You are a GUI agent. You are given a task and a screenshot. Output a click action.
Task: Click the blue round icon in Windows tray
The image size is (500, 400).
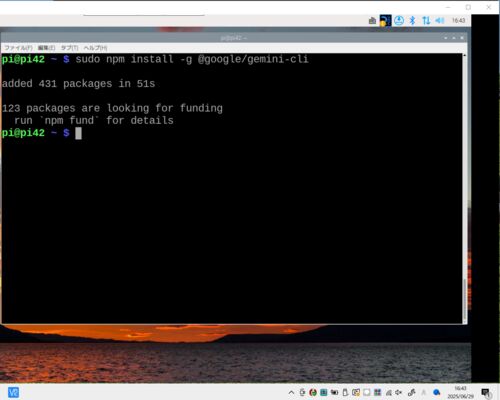436,393
